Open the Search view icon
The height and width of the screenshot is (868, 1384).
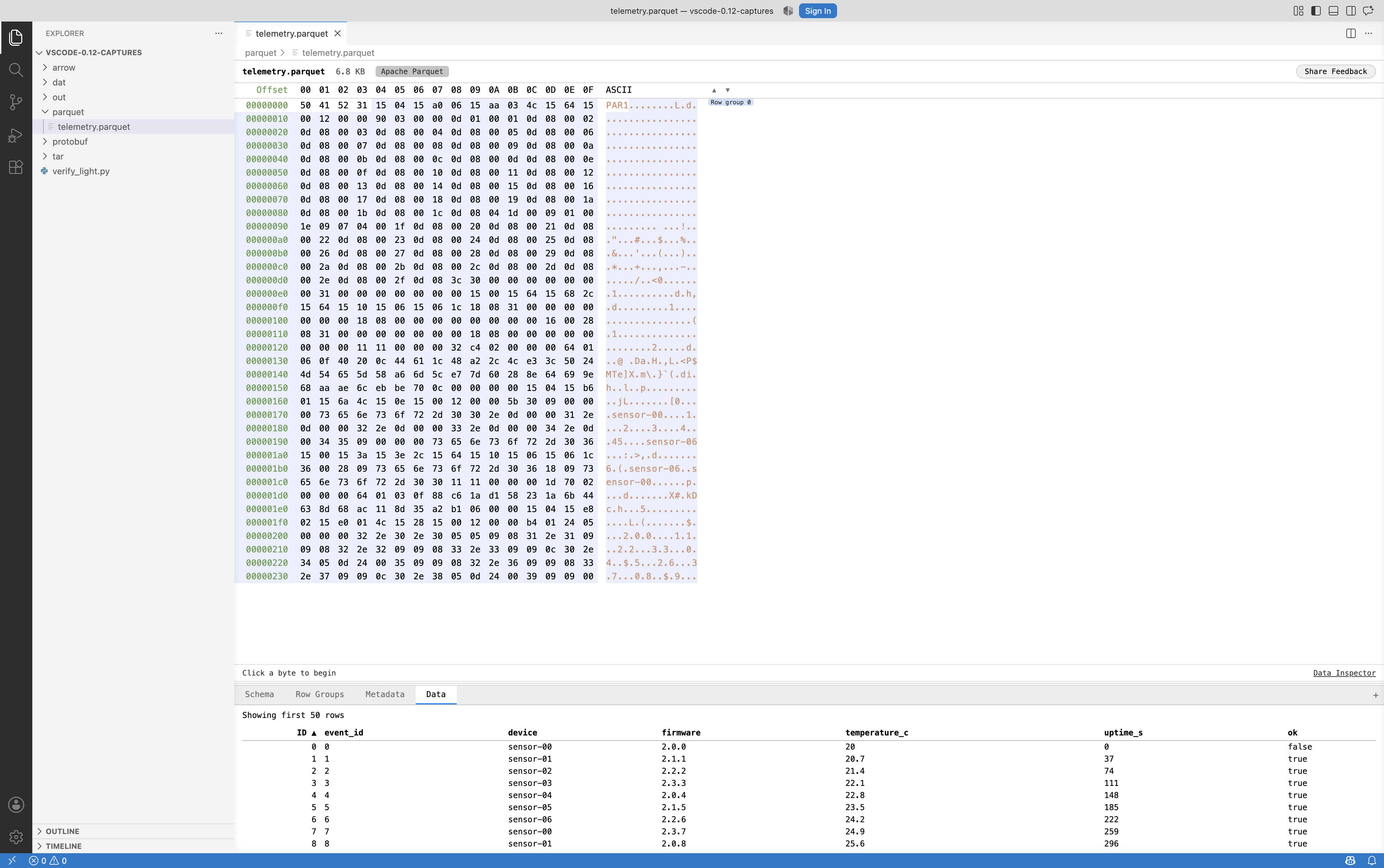16,70
